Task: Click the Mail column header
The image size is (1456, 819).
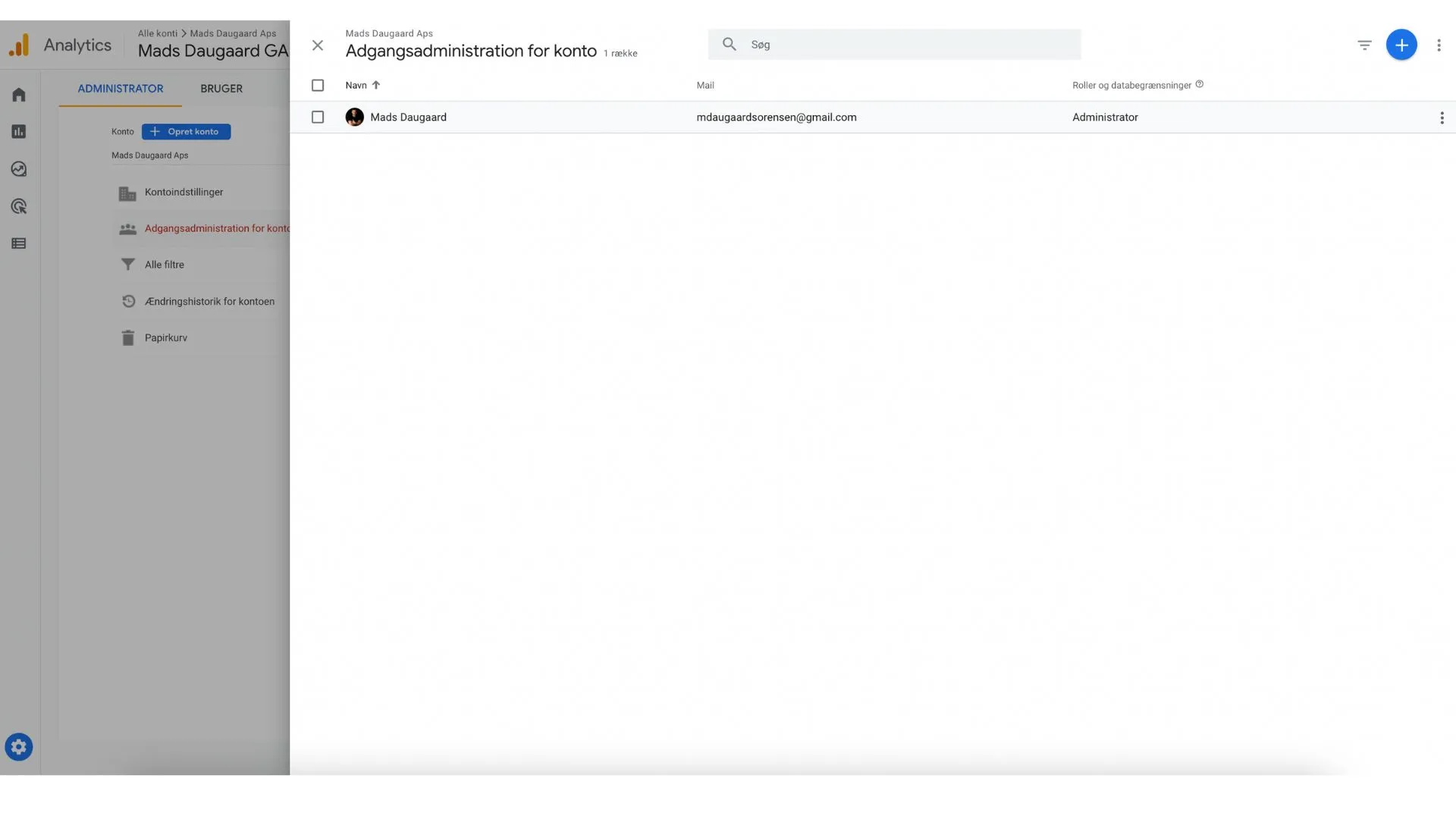Action: 705,86
